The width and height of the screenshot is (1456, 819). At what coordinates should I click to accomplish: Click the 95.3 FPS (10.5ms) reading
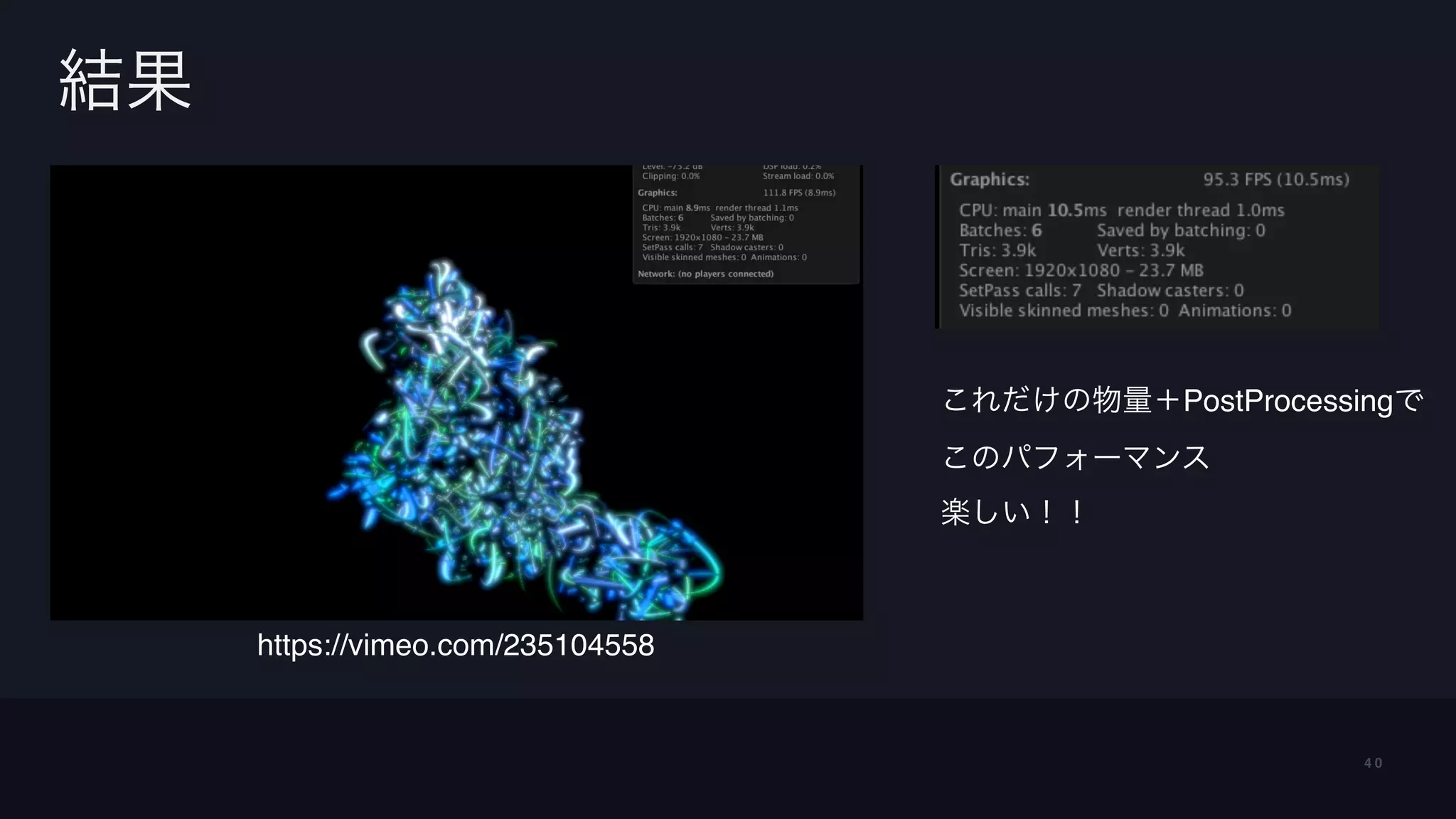click(1275, 180)
